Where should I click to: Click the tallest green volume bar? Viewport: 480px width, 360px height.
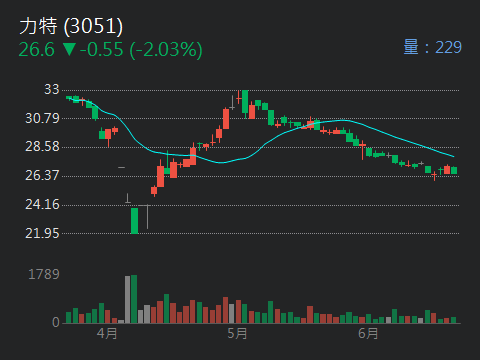click(134, 299)
